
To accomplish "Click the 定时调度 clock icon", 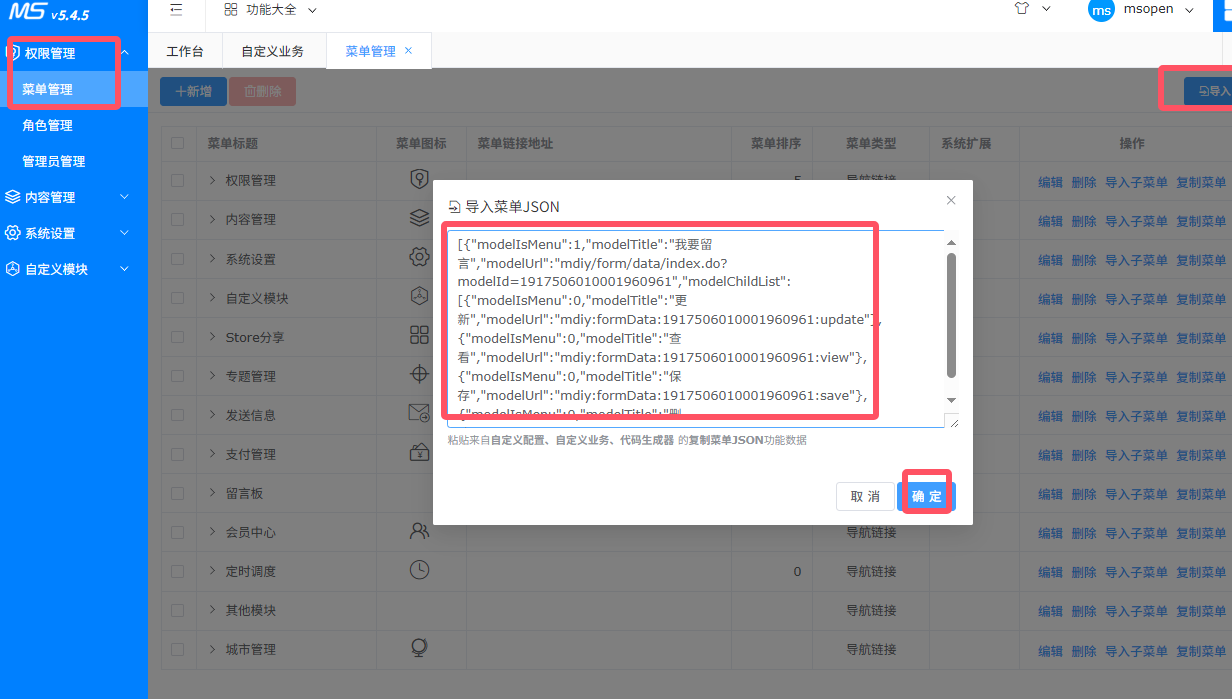I will (x=419, y=570).
